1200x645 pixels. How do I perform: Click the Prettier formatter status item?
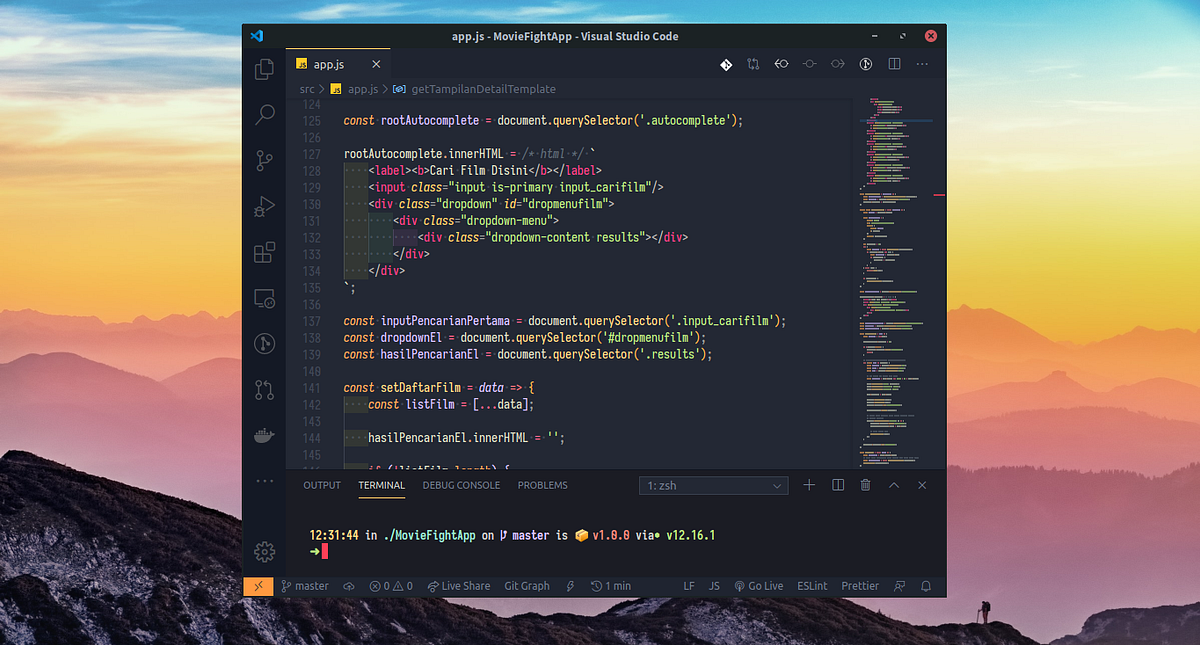click(859, 586)
